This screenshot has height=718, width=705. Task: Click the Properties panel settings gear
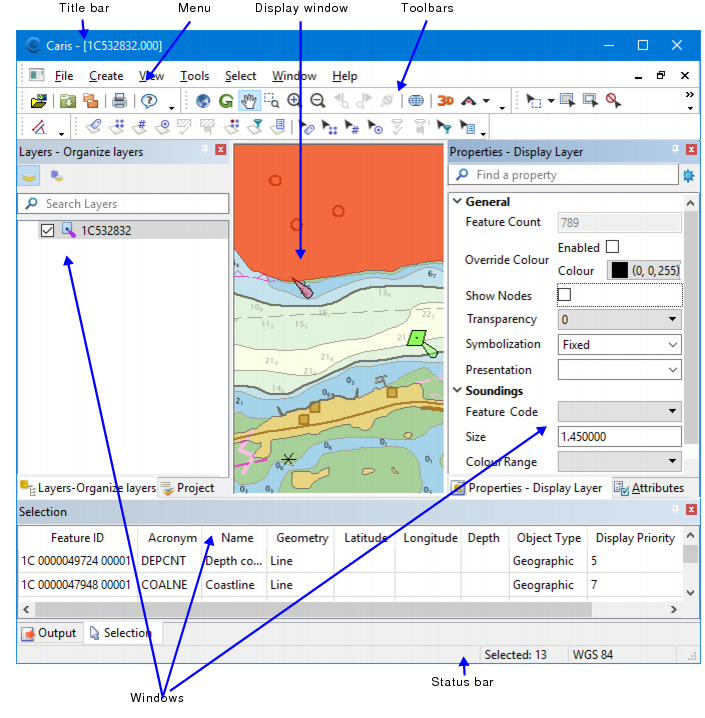click(688, 175)
